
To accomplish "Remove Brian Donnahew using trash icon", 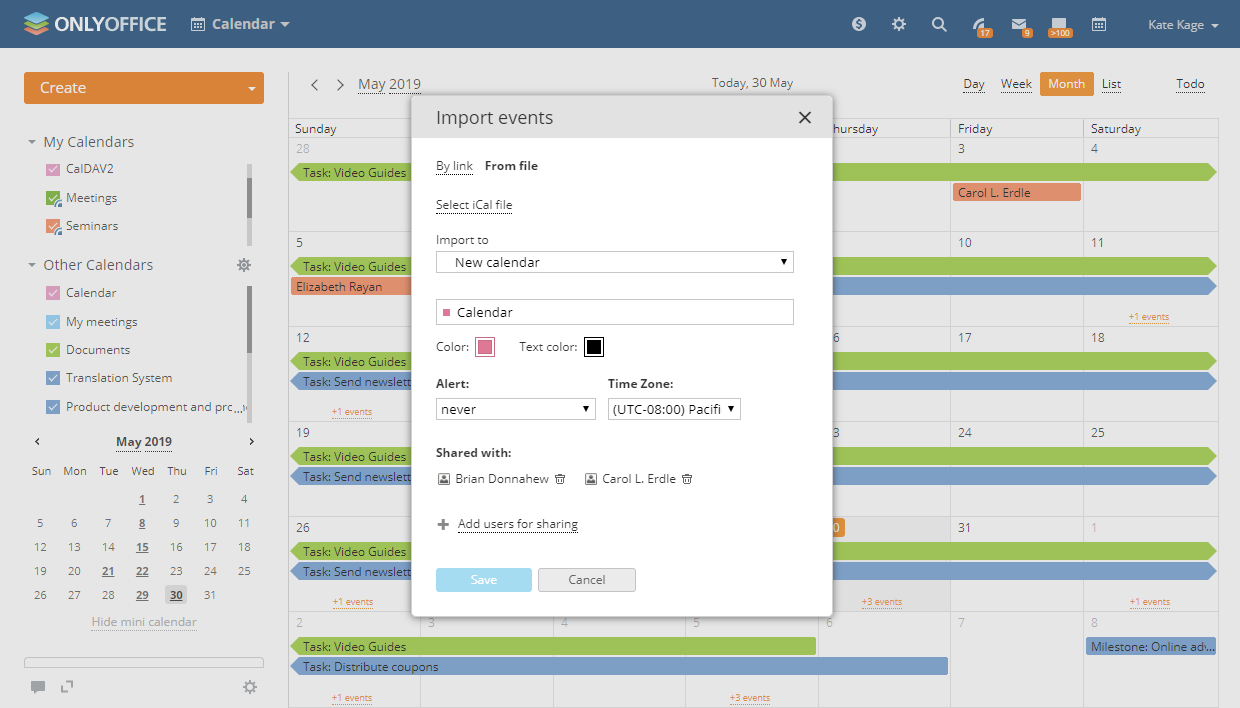I will (560, 479).
